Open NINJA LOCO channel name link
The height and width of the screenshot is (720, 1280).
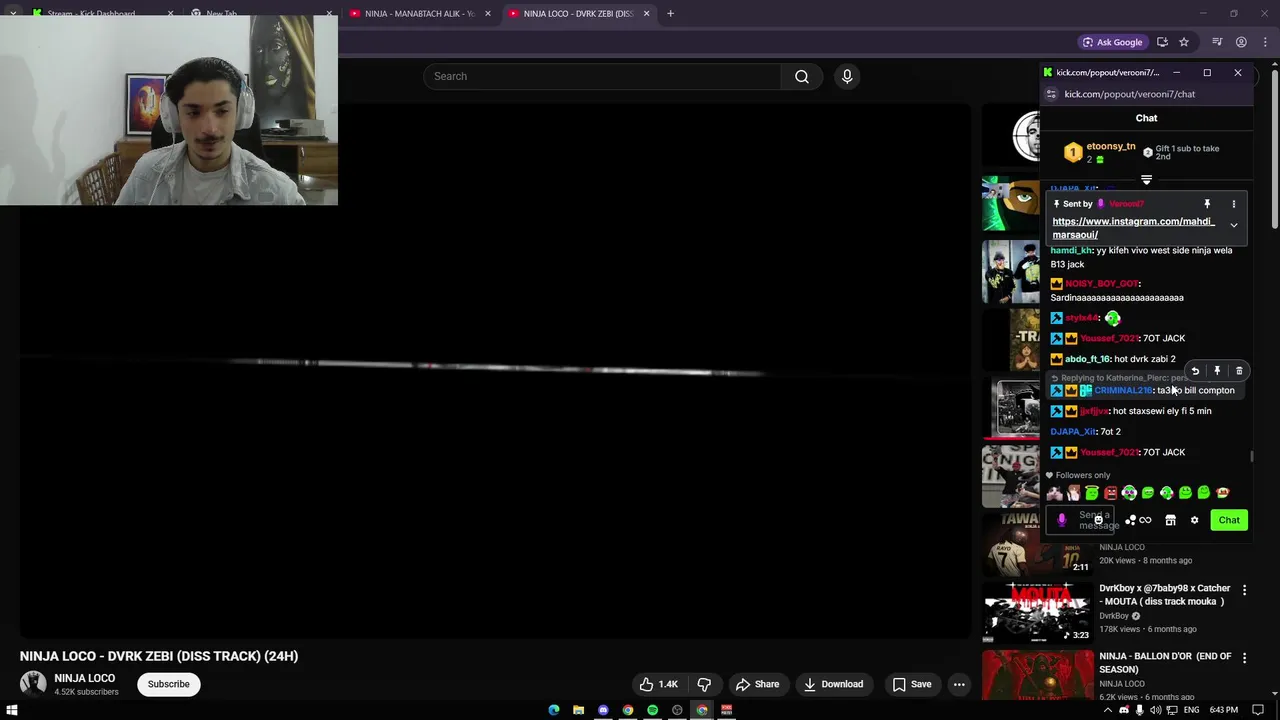pyautogui.click(x=85, y=678)
